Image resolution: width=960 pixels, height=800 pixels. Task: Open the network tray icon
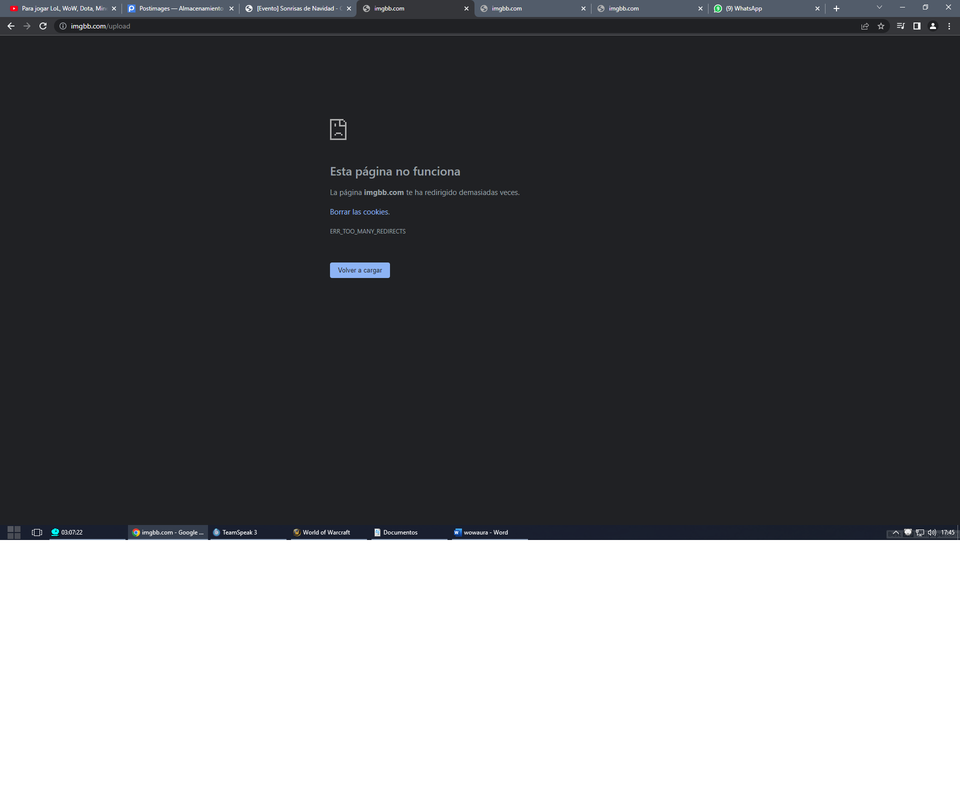pyautogui.click(x=920, y=533)
